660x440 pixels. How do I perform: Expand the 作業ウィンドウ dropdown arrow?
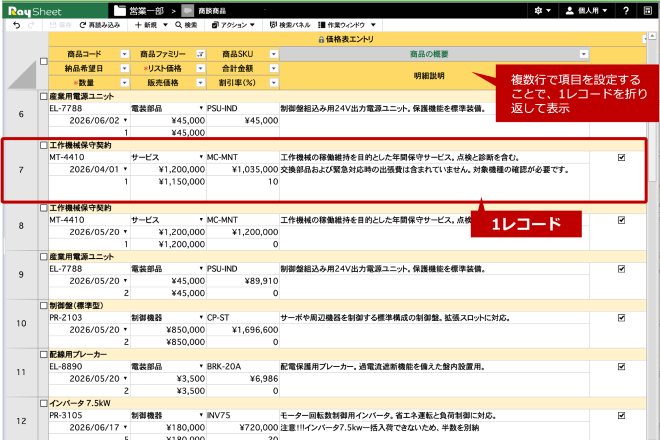(x=373, y=25)
